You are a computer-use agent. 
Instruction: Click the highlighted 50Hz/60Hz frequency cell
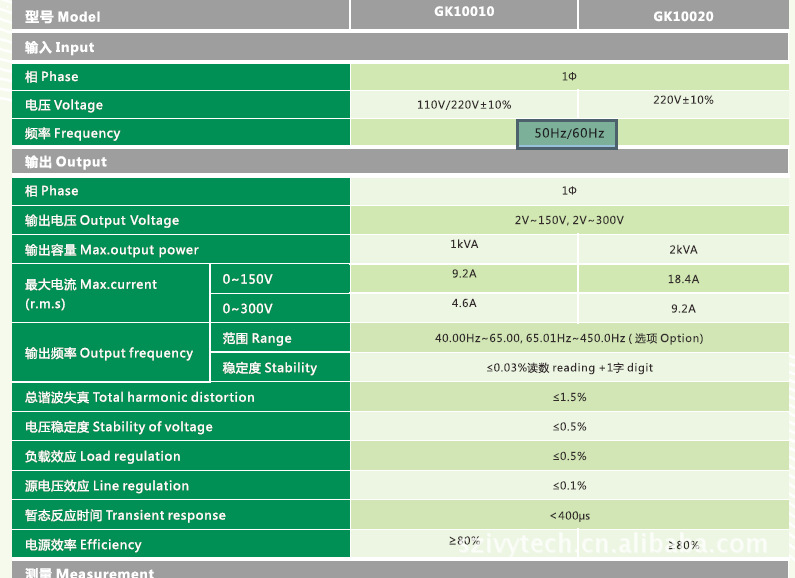[567, 134]
